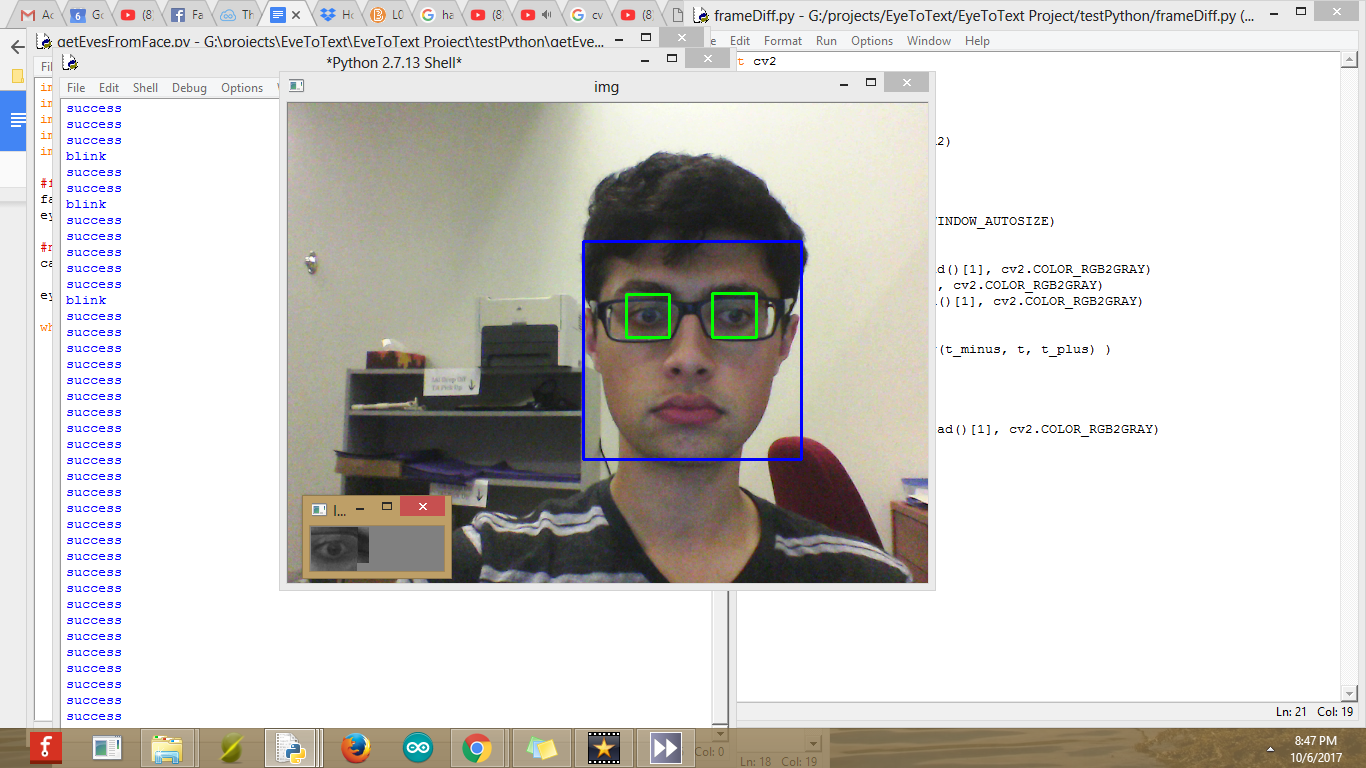Open the Run menu in frameDiff.py editor
Image resolution: width=1366 pixels, height=768 pixels.
coord(826,41)
